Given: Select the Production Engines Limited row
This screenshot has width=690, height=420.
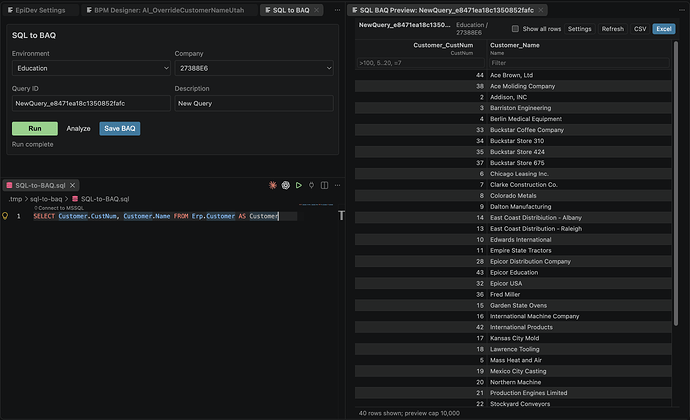Looking at the screenshot, I should tap(513, 393).
